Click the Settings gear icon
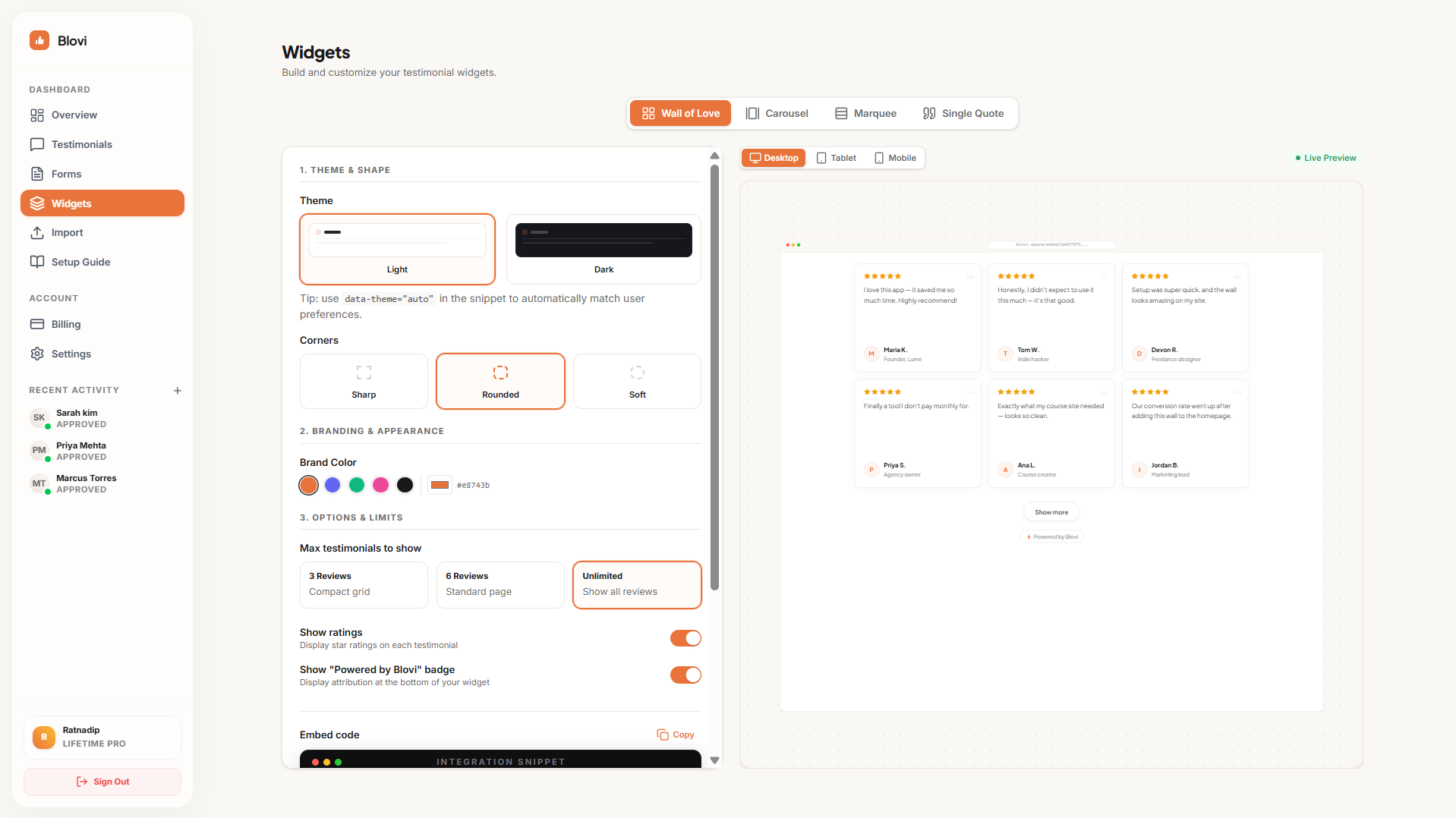This screenshot has height=818, width=1456. (x=37, y=354)
